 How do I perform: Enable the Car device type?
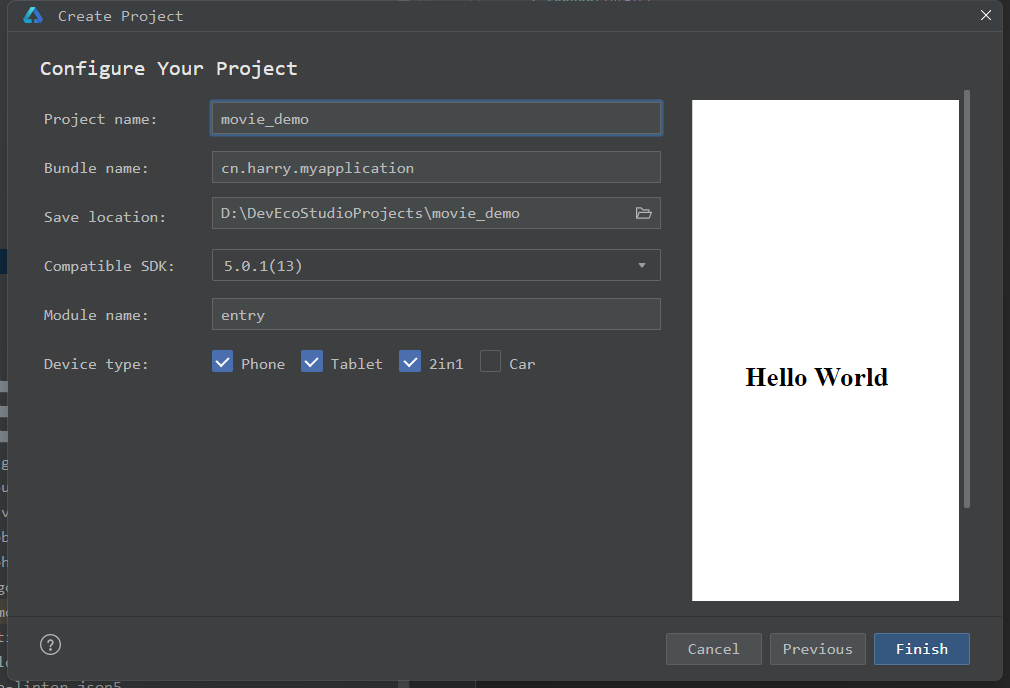(x=490, y=362)
